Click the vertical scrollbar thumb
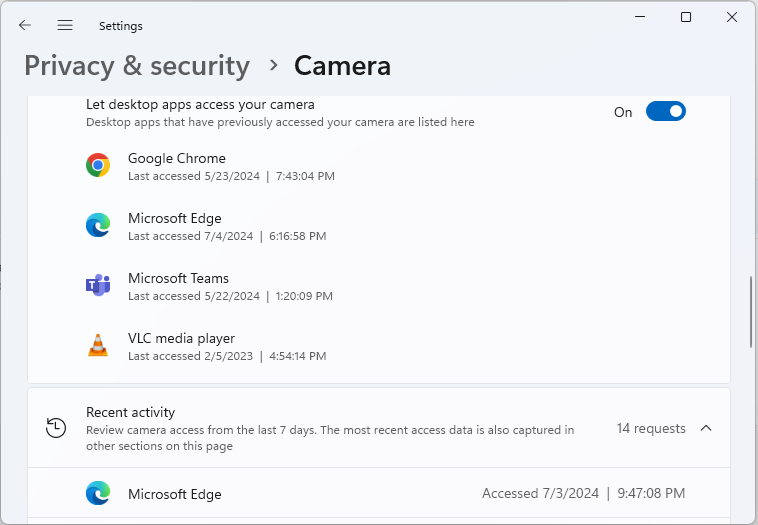This screenshot has width=758, height=525. tap(751, 311)
